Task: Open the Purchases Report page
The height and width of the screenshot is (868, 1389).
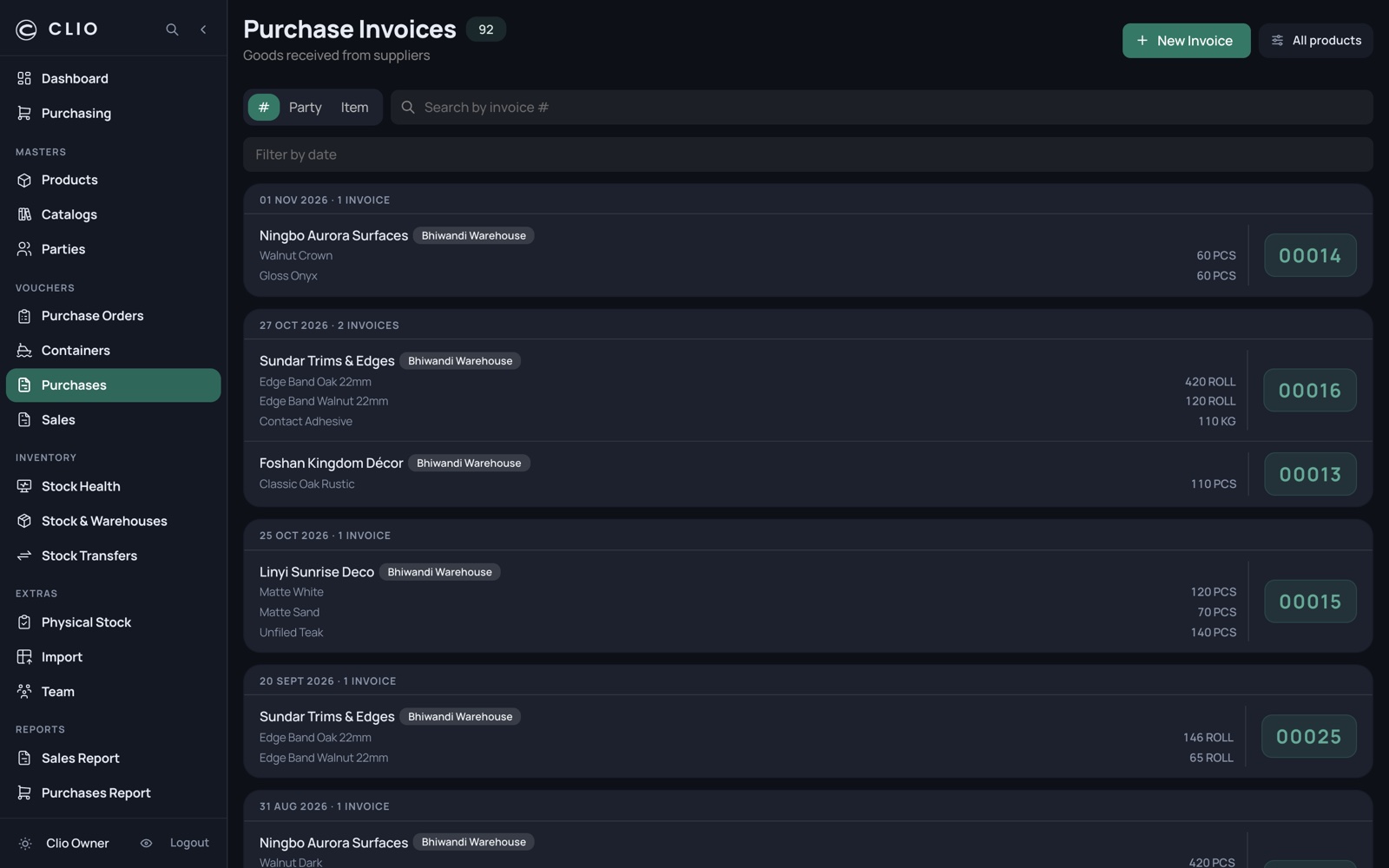Action: coord(114,793)
